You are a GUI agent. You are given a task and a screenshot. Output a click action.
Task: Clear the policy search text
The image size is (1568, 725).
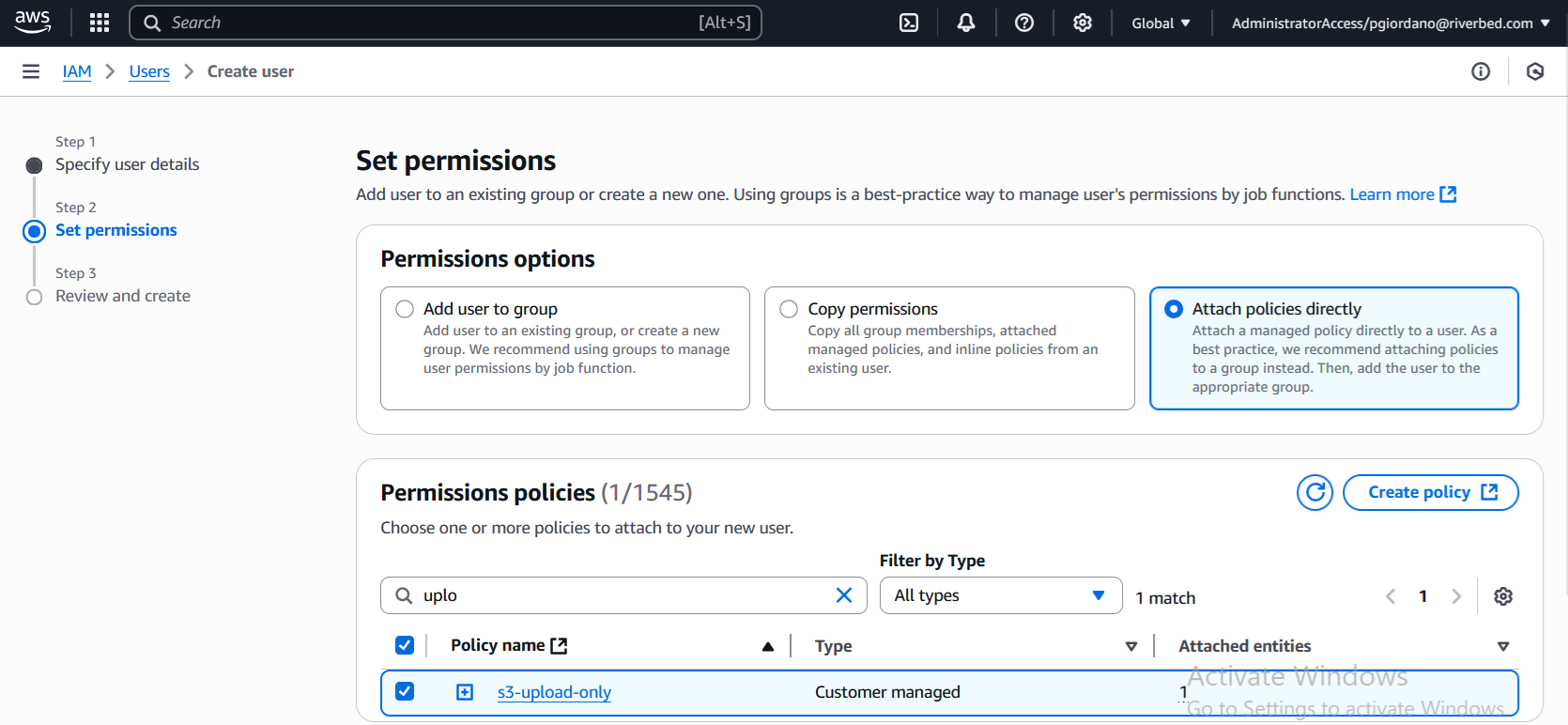point(844,595)
